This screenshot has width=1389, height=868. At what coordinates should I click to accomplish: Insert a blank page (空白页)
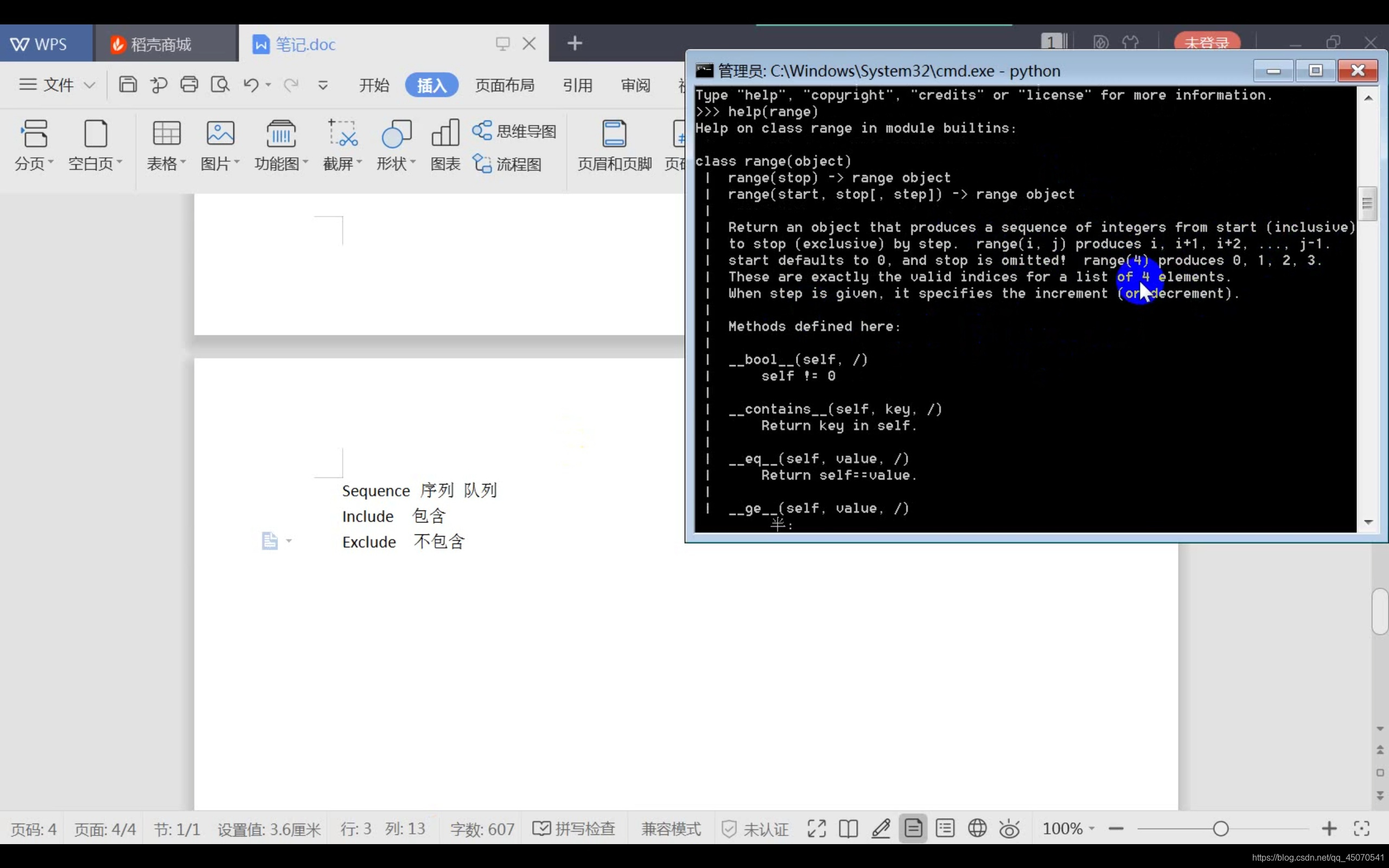[95, 144]
